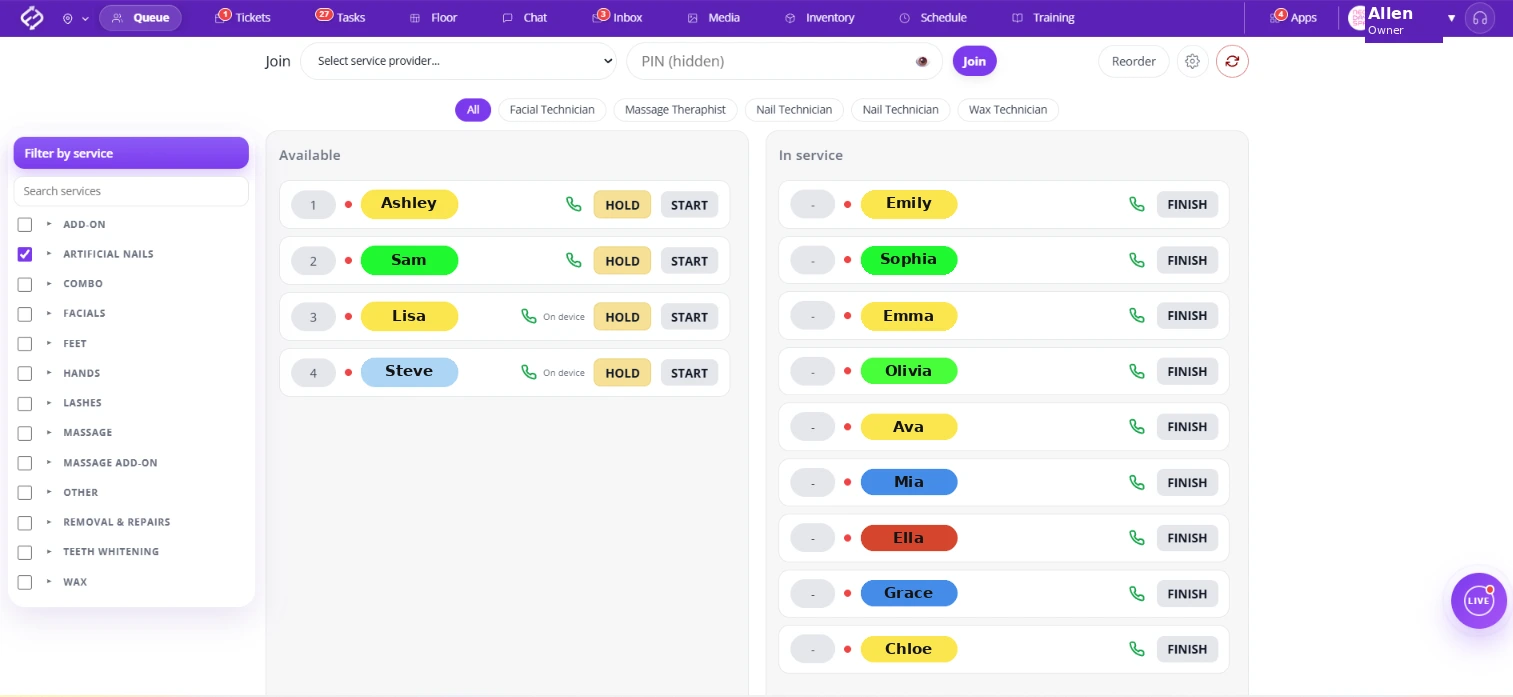Show the hidden PIN with eye icon
1513x697 pixels.
pyautogui.click(x=922, y=61)
